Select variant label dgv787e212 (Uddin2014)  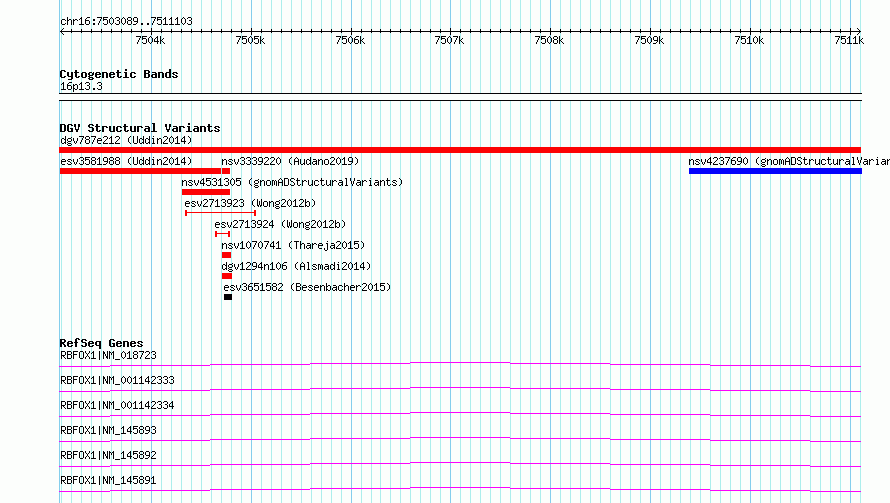click(126, 140)
